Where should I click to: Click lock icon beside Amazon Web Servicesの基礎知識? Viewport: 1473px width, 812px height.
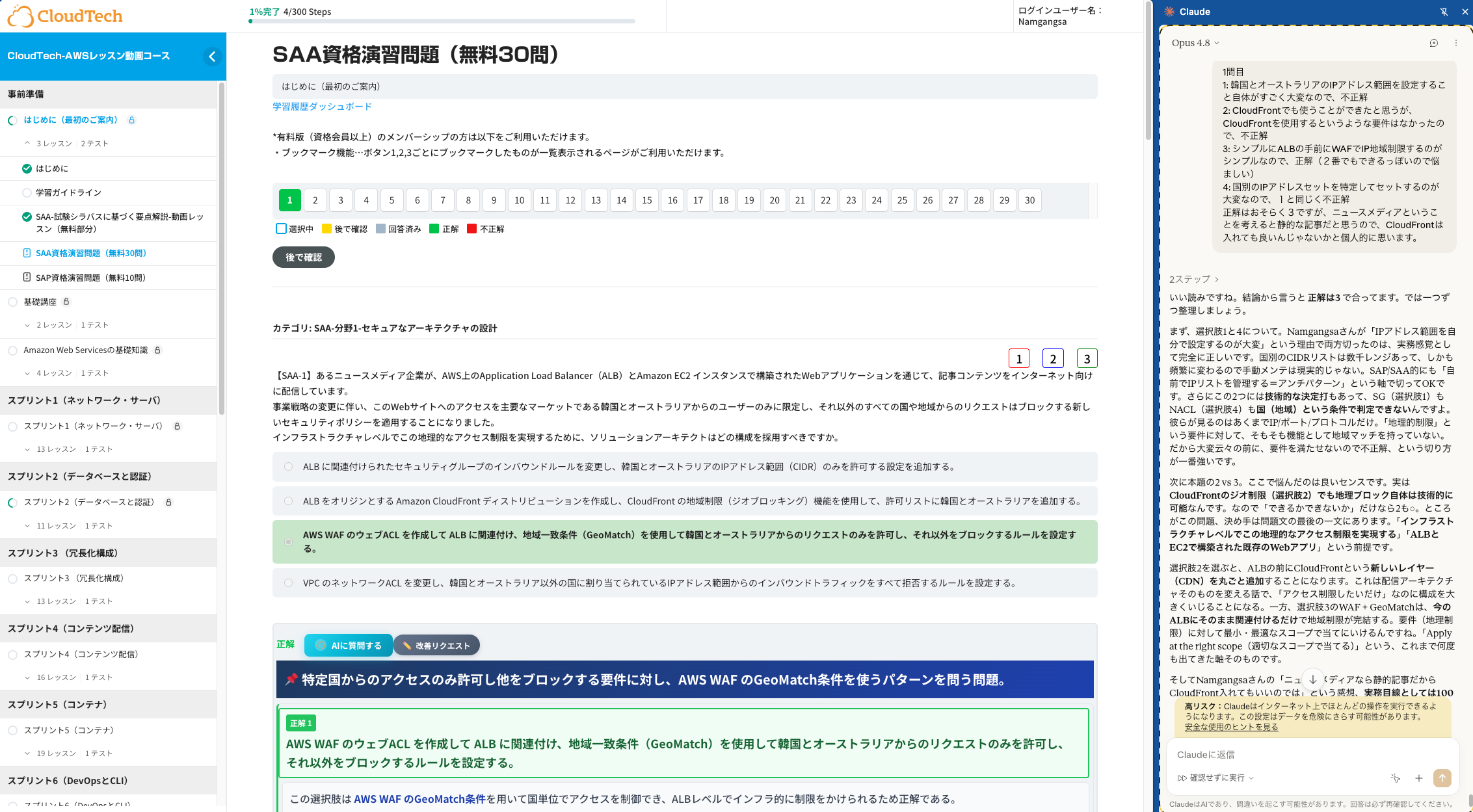pyautogui.click(x=157, y=350)
